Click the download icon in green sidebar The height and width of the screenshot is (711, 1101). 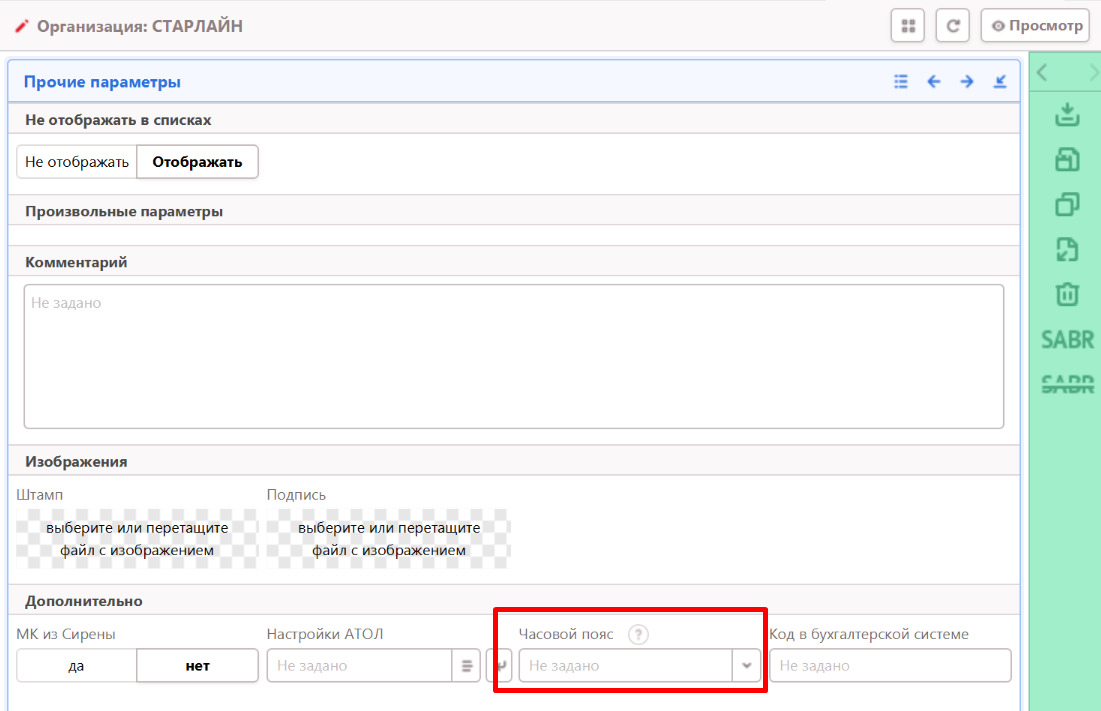pos(1067,115)
